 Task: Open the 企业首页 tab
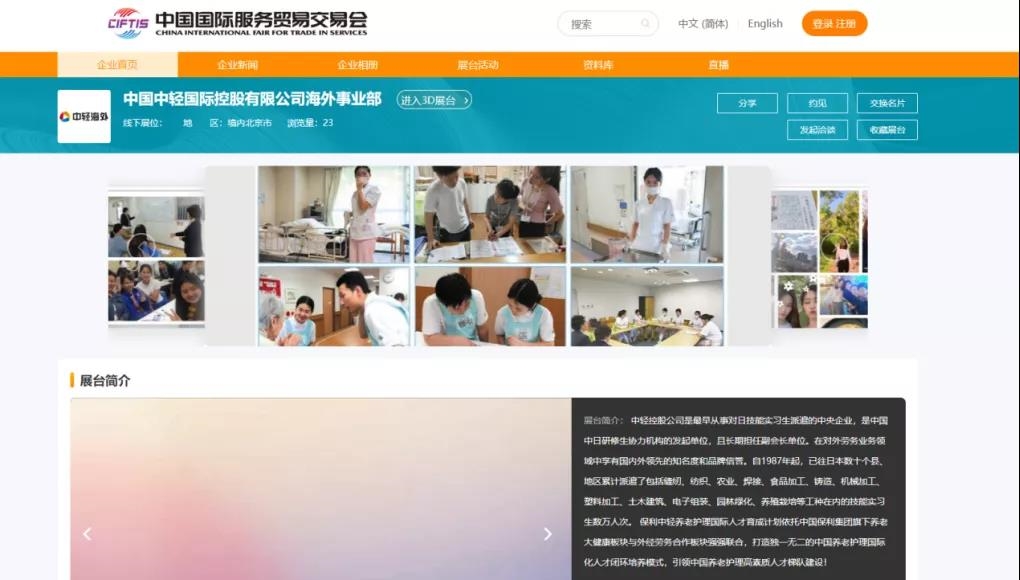click(x=117, y=65)
